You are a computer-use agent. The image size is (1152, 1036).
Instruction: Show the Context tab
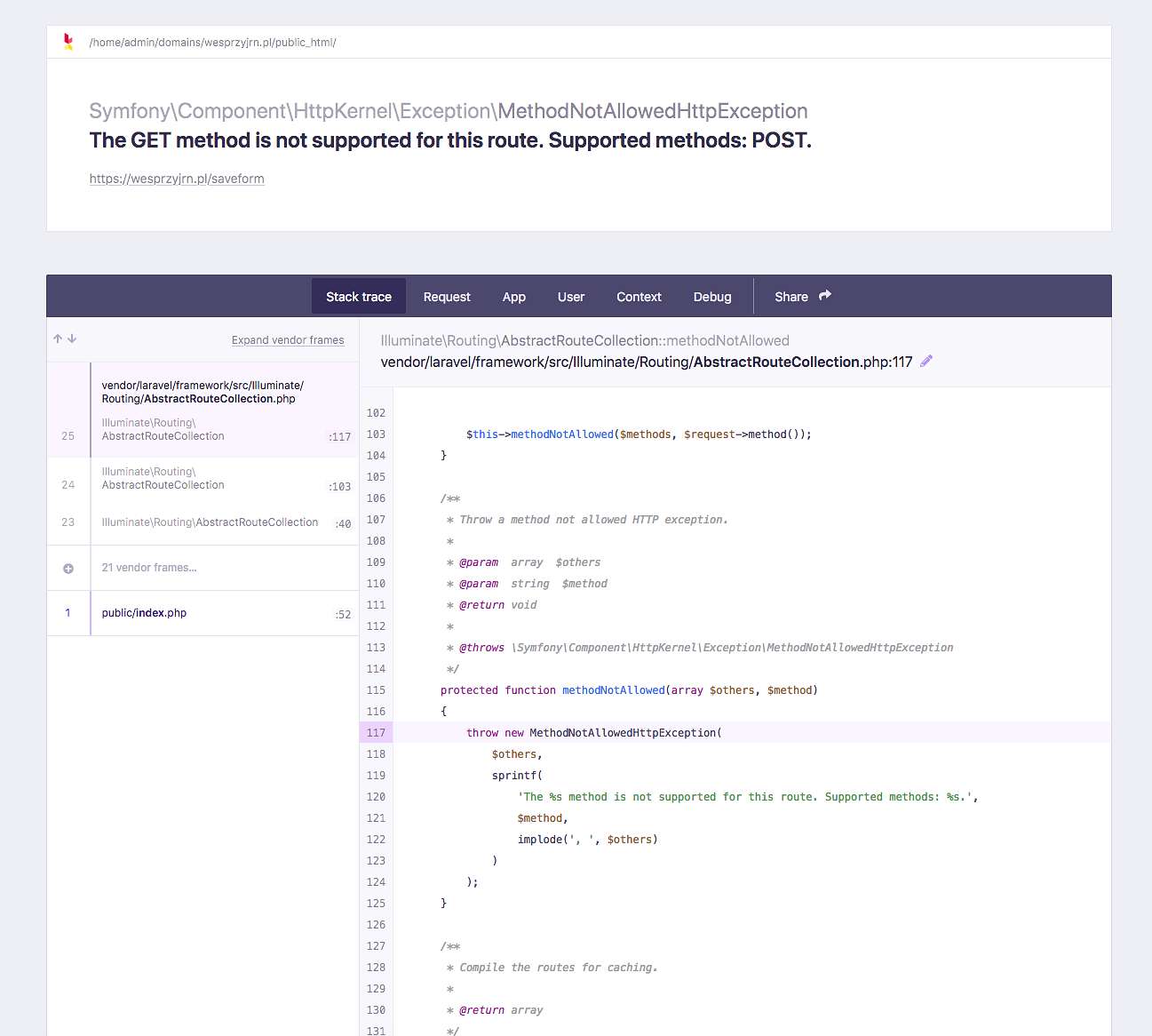click(640, 296)
